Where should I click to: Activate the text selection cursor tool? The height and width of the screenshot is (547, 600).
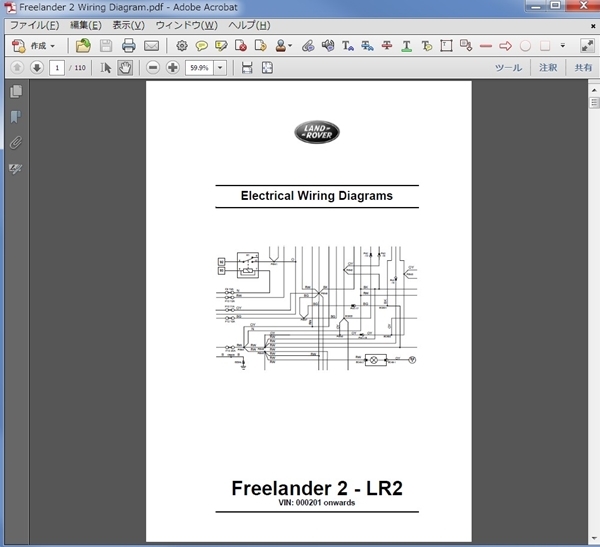[105, 68]
